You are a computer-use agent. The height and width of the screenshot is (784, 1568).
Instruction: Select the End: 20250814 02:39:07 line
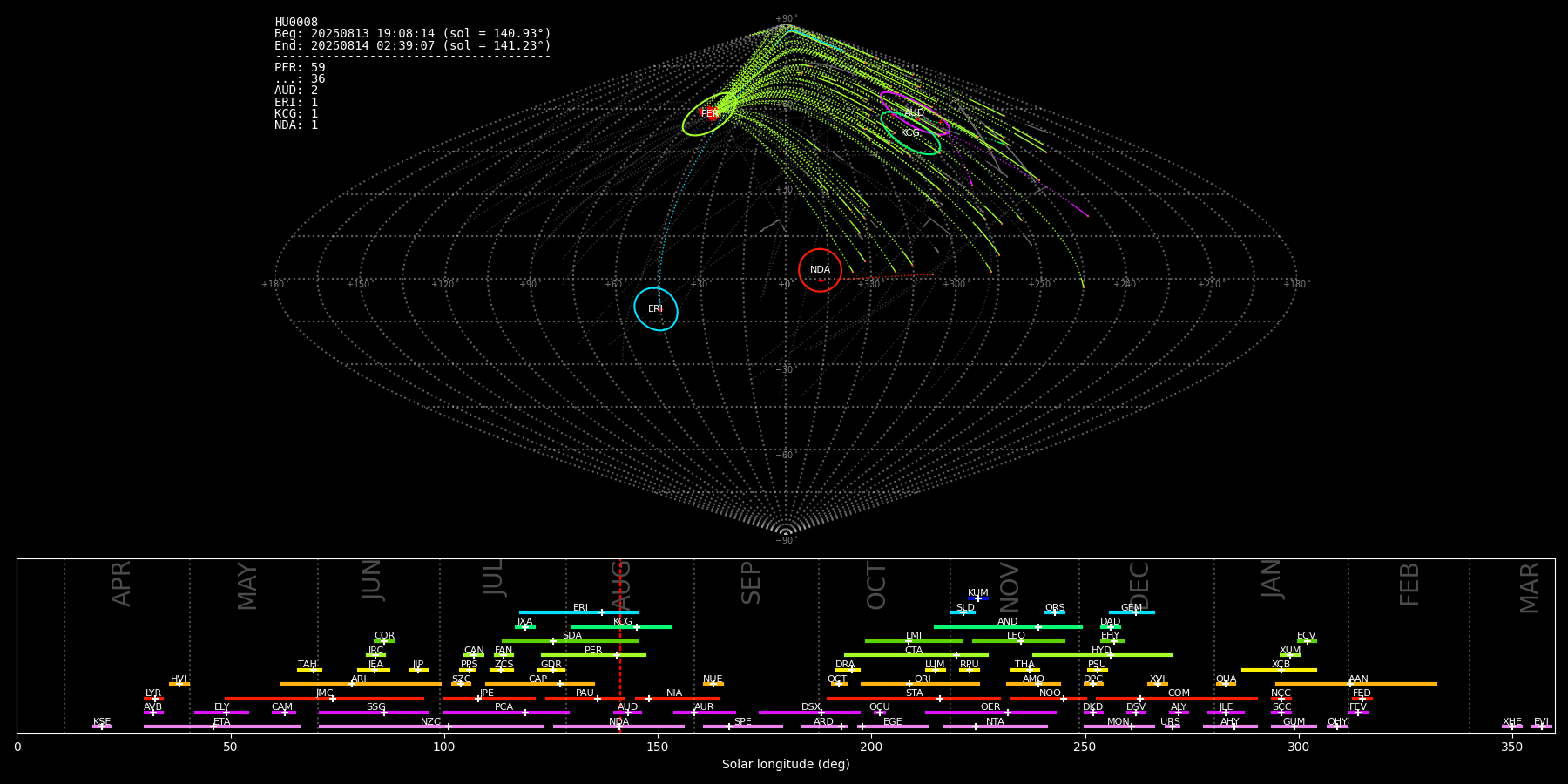click(x=413, y=45)
